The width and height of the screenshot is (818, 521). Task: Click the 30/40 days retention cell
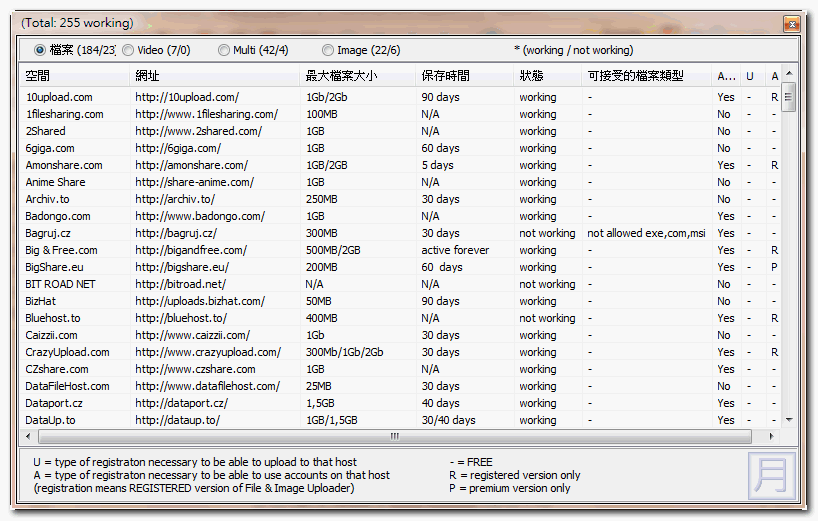pyautogui.click(x=448, y=420)
